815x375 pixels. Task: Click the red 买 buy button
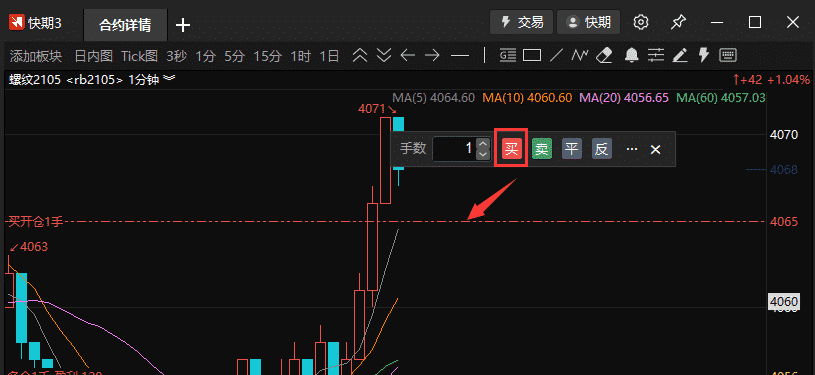click(x=511, y=149)
